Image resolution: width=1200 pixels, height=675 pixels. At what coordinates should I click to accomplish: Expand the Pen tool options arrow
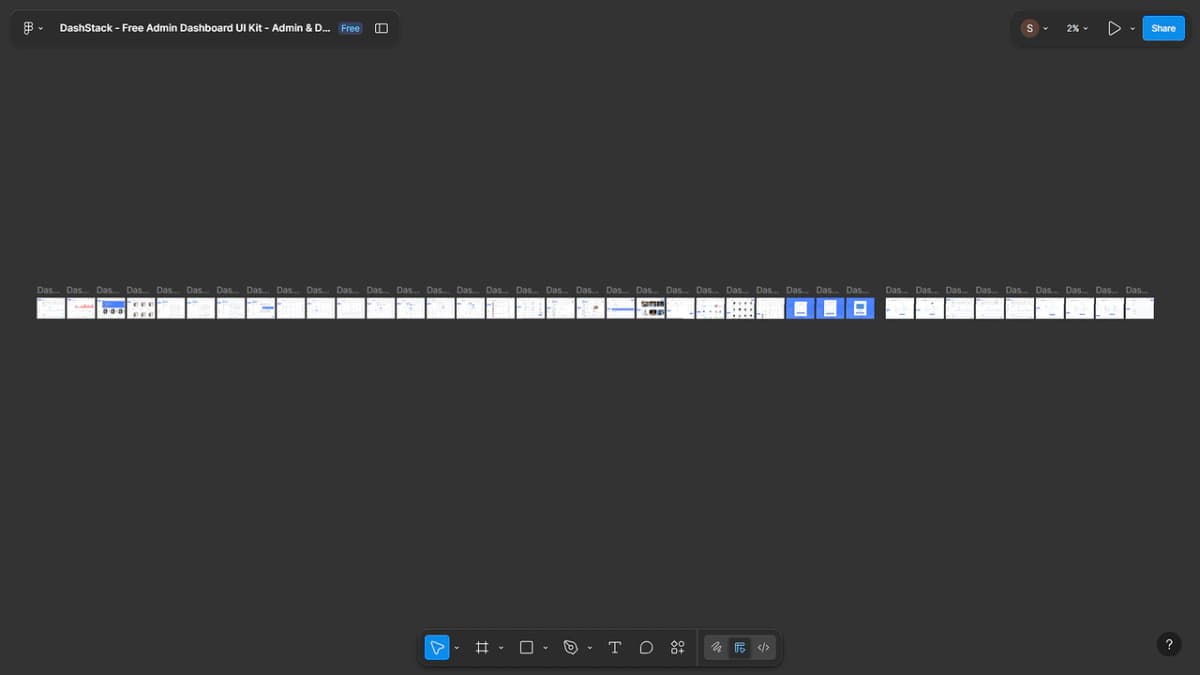tap(590, 648)
